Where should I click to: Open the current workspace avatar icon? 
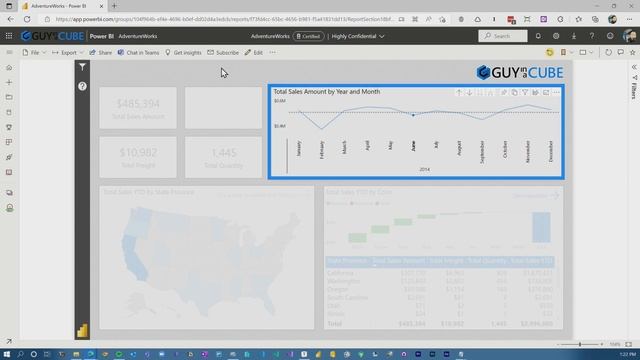point(9,208)
